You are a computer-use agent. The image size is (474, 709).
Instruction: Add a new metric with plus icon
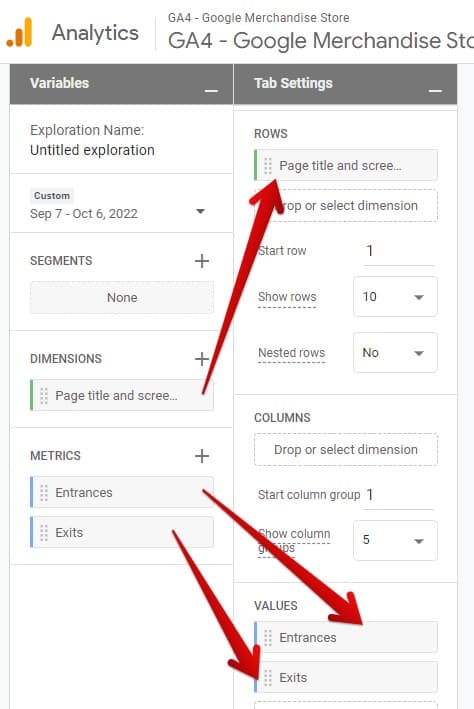point(202,456)
